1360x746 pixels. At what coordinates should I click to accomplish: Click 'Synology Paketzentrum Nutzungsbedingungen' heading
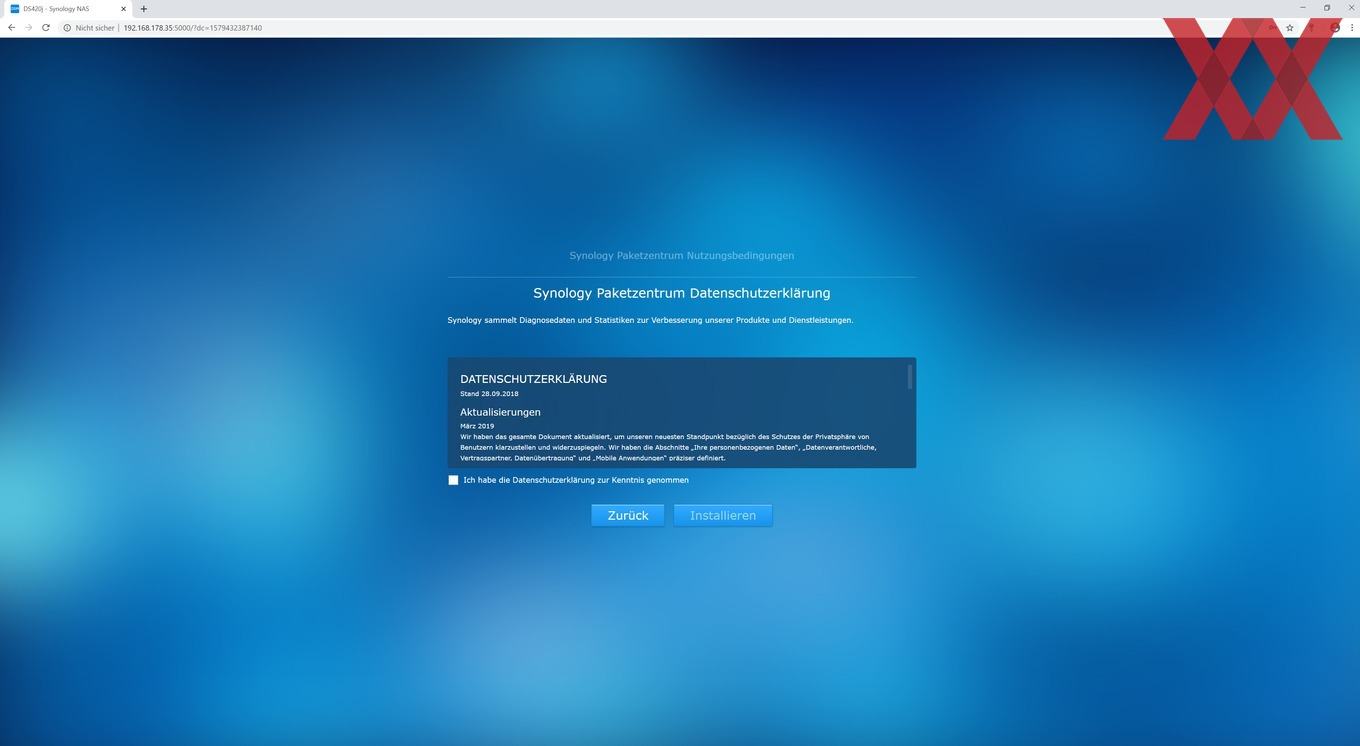pyautogui.click(x=682, y=256)
